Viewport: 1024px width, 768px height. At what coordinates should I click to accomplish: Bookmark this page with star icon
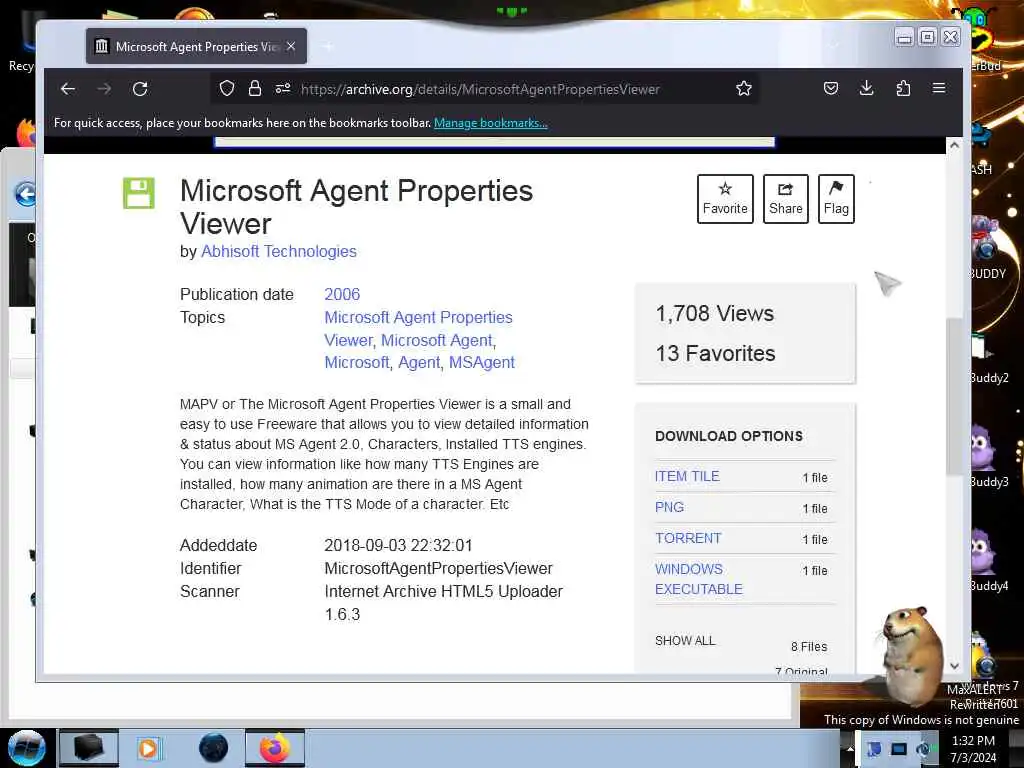(x=743, y=88)
